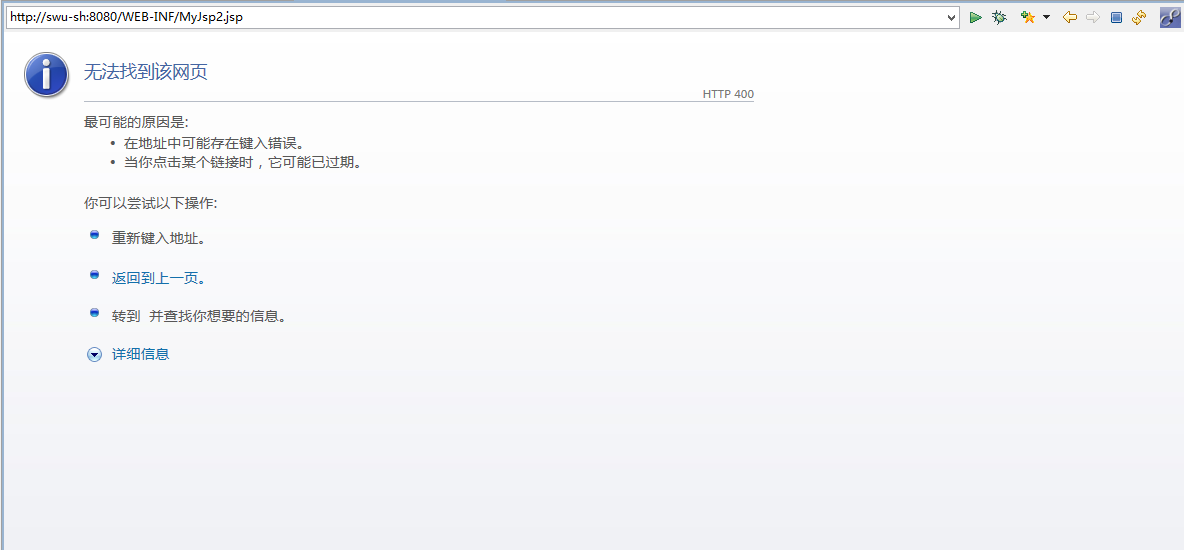The image size is (1184, 550).
Task: Stop loading with the blue square icon
Action: (x=1116, y=17)
